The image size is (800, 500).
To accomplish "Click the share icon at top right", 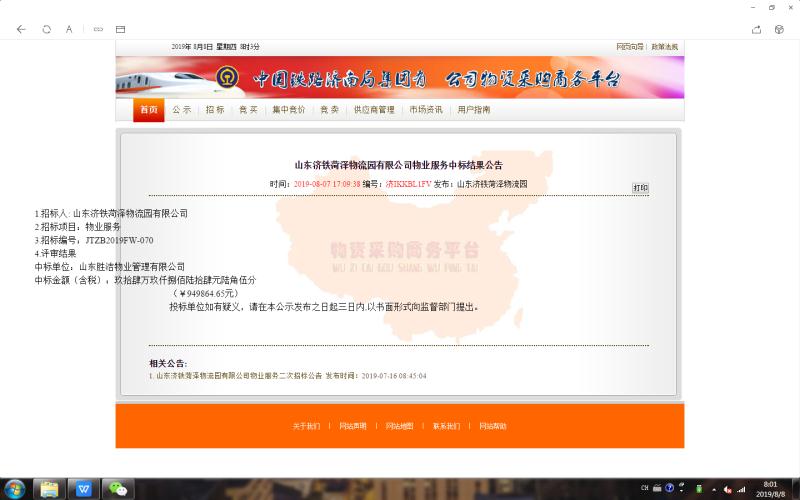I will click(x=756, y=29).
